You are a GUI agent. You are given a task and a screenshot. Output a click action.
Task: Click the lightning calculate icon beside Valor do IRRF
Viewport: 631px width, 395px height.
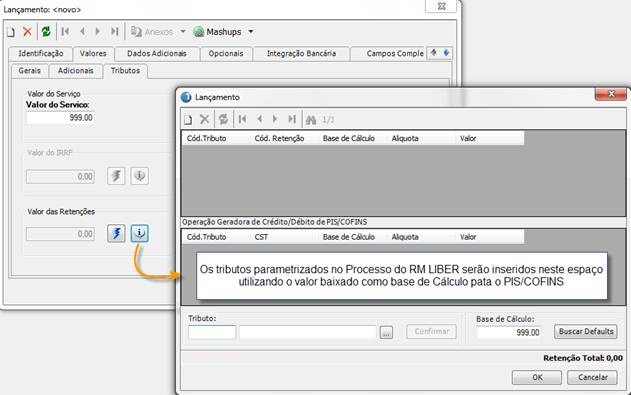coord(116,176)
